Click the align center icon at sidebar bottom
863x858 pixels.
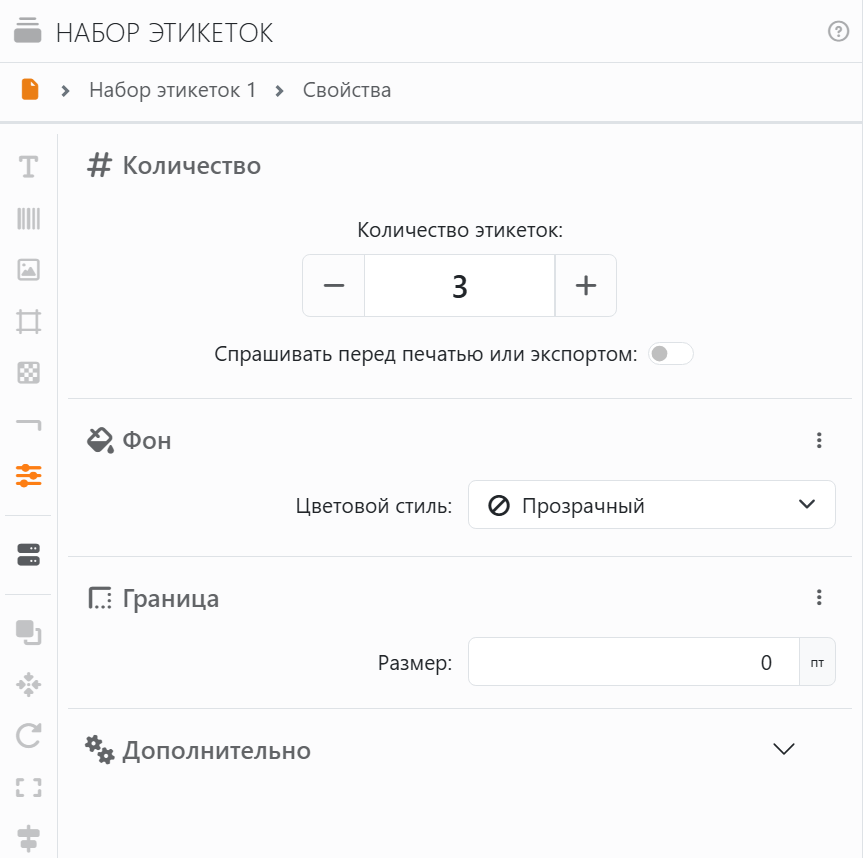(29, 839)
